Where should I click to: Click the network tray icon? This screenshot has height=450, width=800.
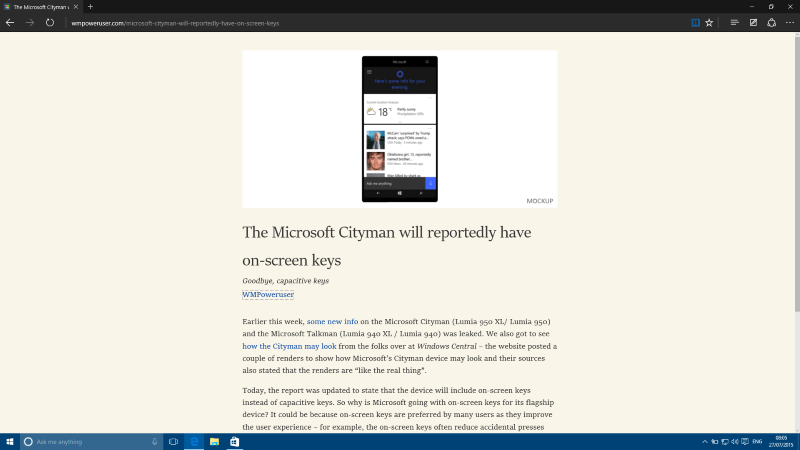coord(724,442)
